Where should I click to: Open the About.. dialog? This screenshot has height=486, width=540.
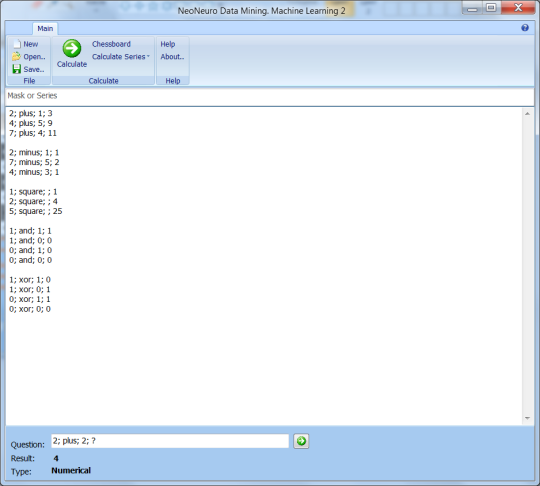click(x=172, y=57)
